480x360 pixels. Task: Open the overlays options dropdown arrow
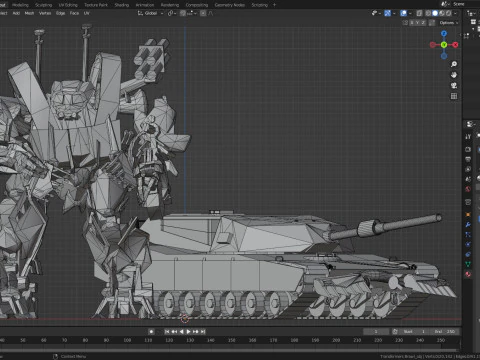click(x=410, y=13)
